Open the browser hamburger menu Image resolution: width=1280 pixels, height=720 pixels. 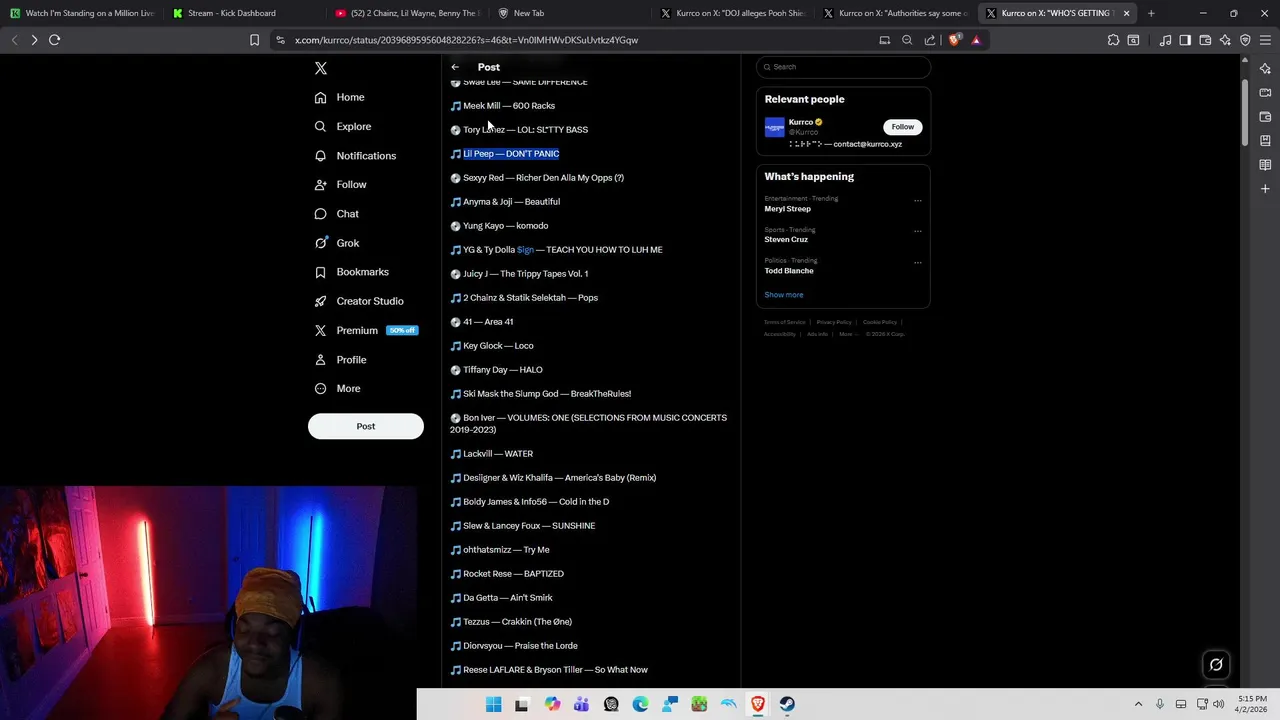coord(1265,40)
